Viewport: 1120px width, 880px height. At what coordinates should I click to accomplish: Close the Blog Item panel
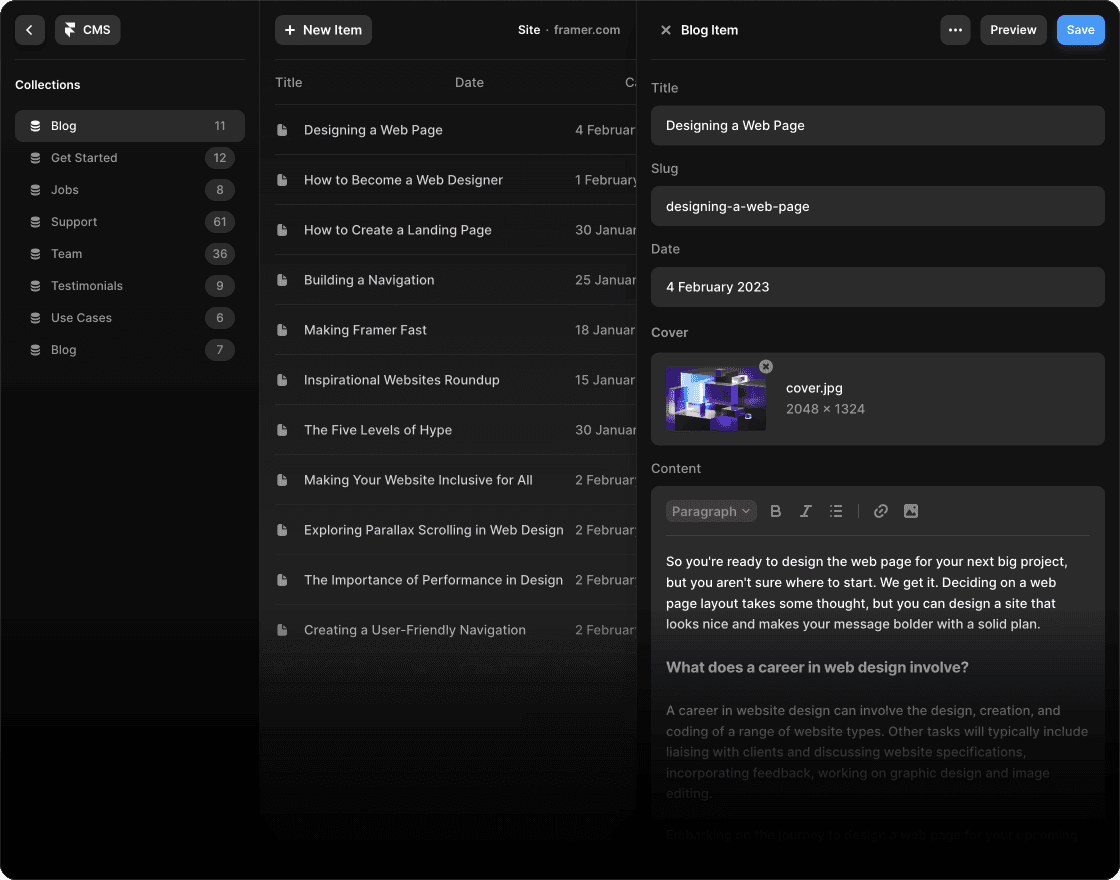click(x=666, y=30)
